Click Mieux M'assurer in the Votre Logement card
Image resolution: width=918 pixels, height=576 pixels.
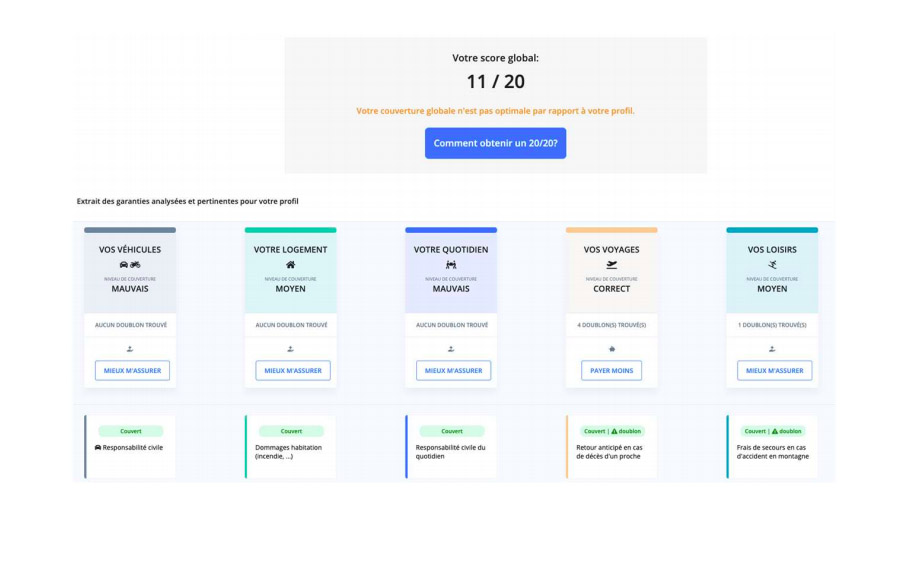point(293,370)
